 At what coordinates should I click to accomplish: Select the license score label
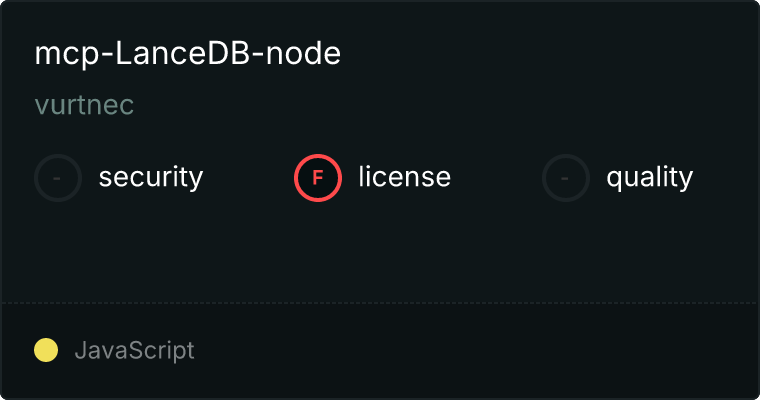coord(405,176)
